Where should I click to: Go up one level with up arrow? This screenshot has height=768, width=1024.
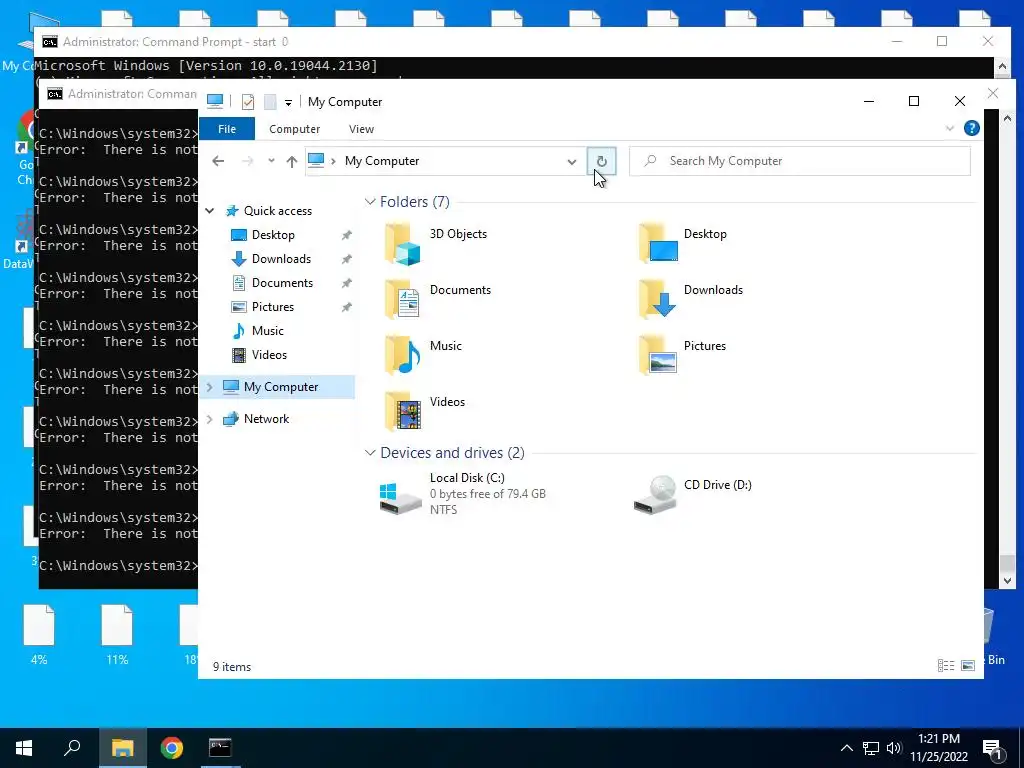coord(292,161)
